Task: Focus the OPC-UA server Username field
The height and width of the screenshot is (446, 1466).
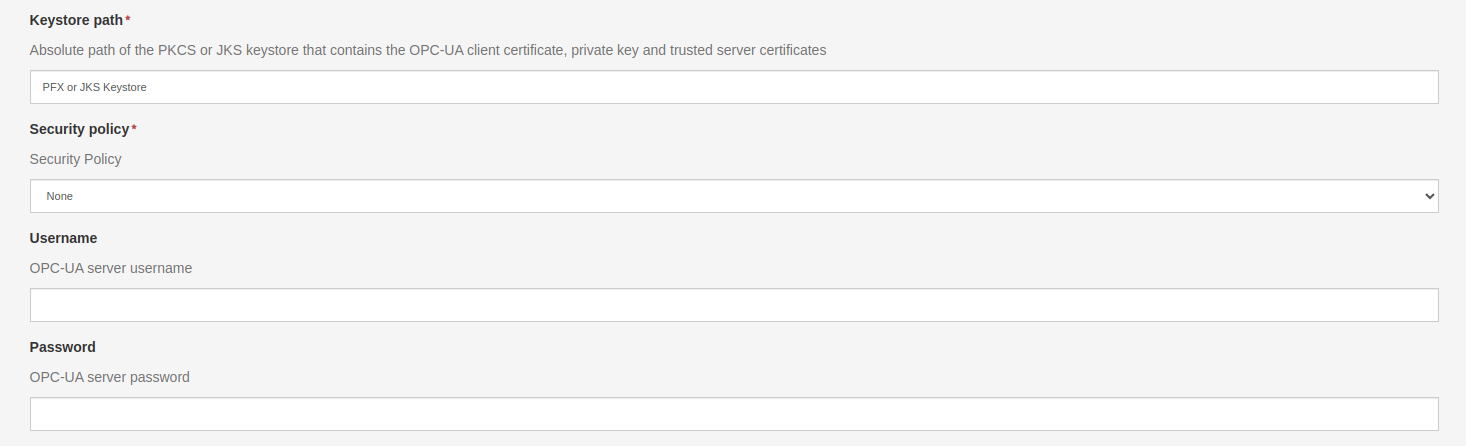Action: pos(734,305)
